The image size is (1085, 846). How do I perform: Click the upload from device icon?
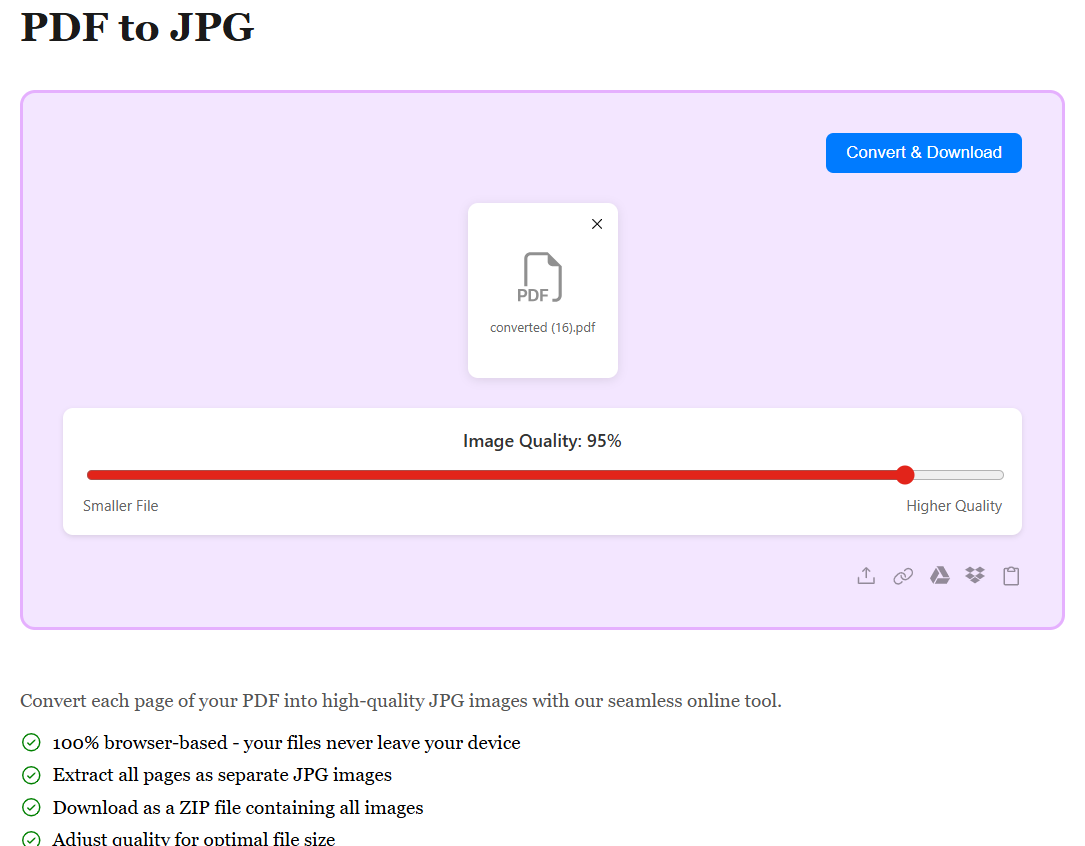[866, 575]
